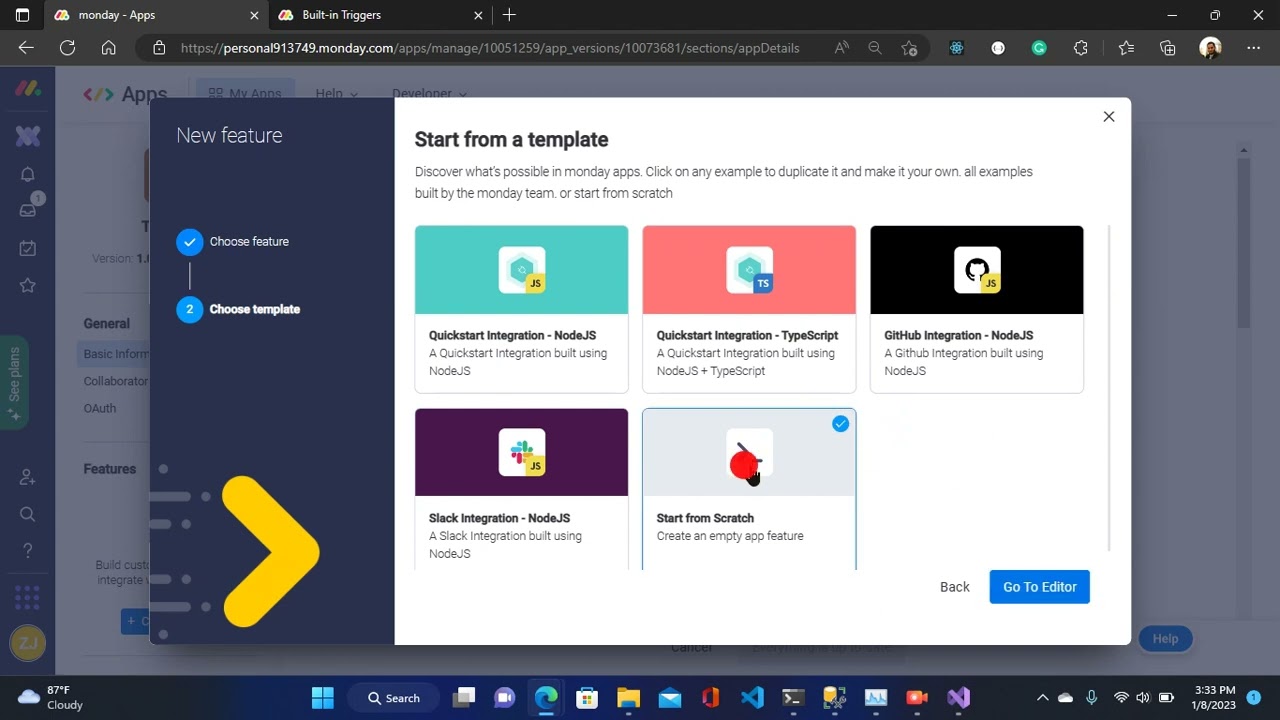Open Favorites star in sidebar

pos(28,286)
